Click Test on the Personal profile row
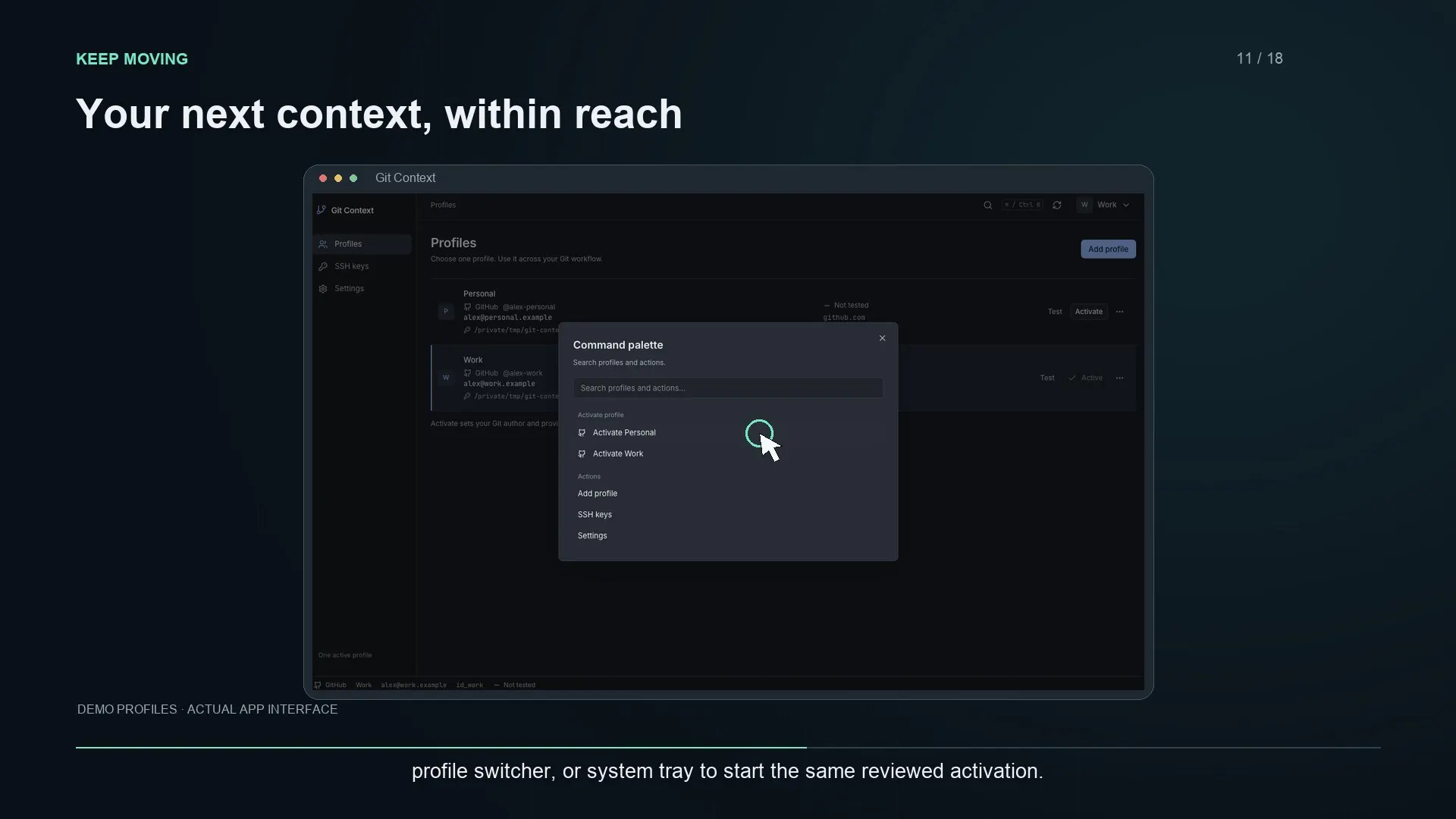 [1055, 312]
